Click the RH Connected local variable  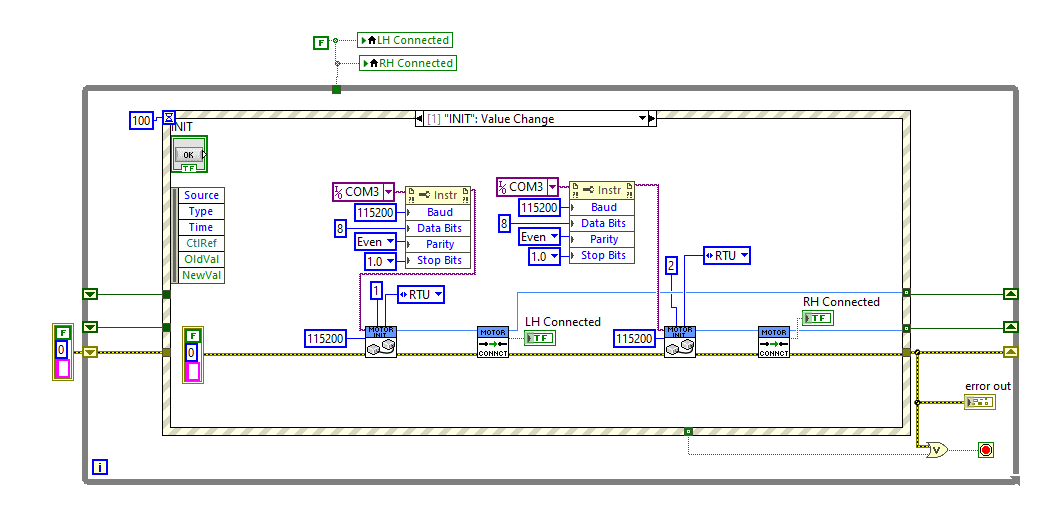(407, 63)
